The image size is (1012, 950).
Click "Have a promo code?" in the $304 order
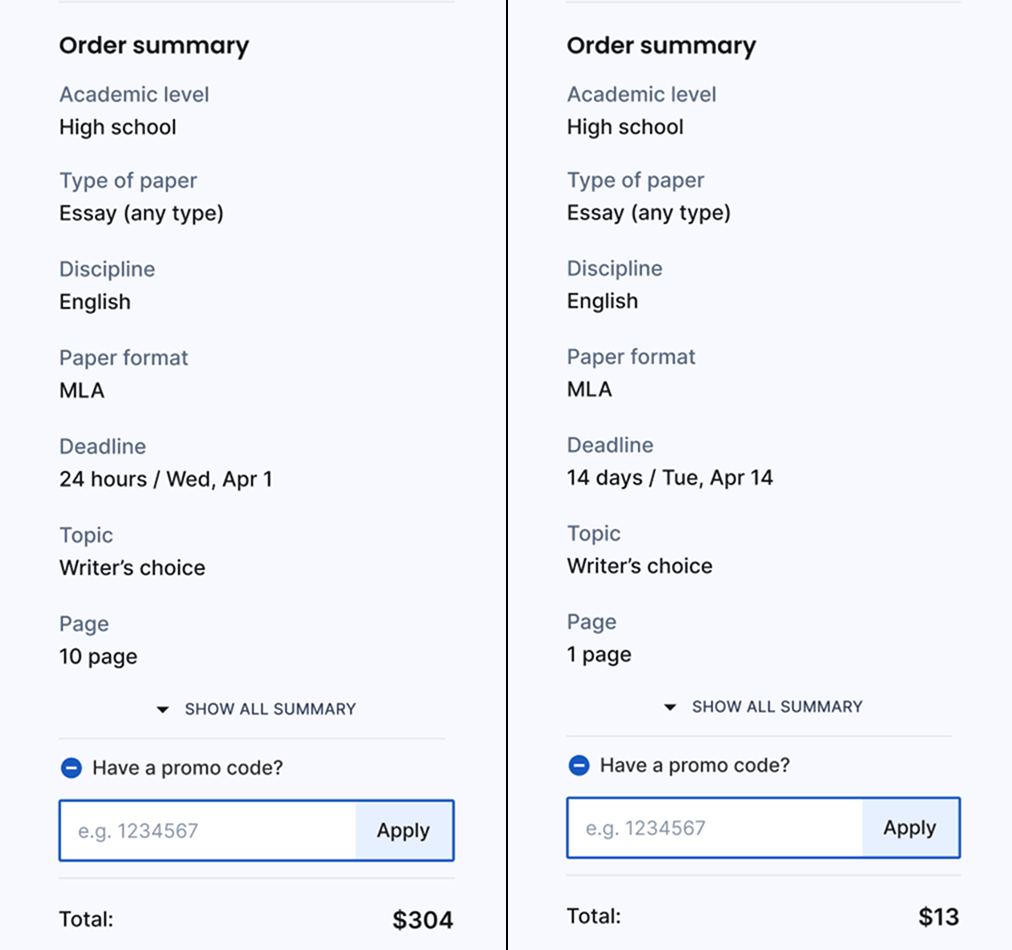coord(187,768)
